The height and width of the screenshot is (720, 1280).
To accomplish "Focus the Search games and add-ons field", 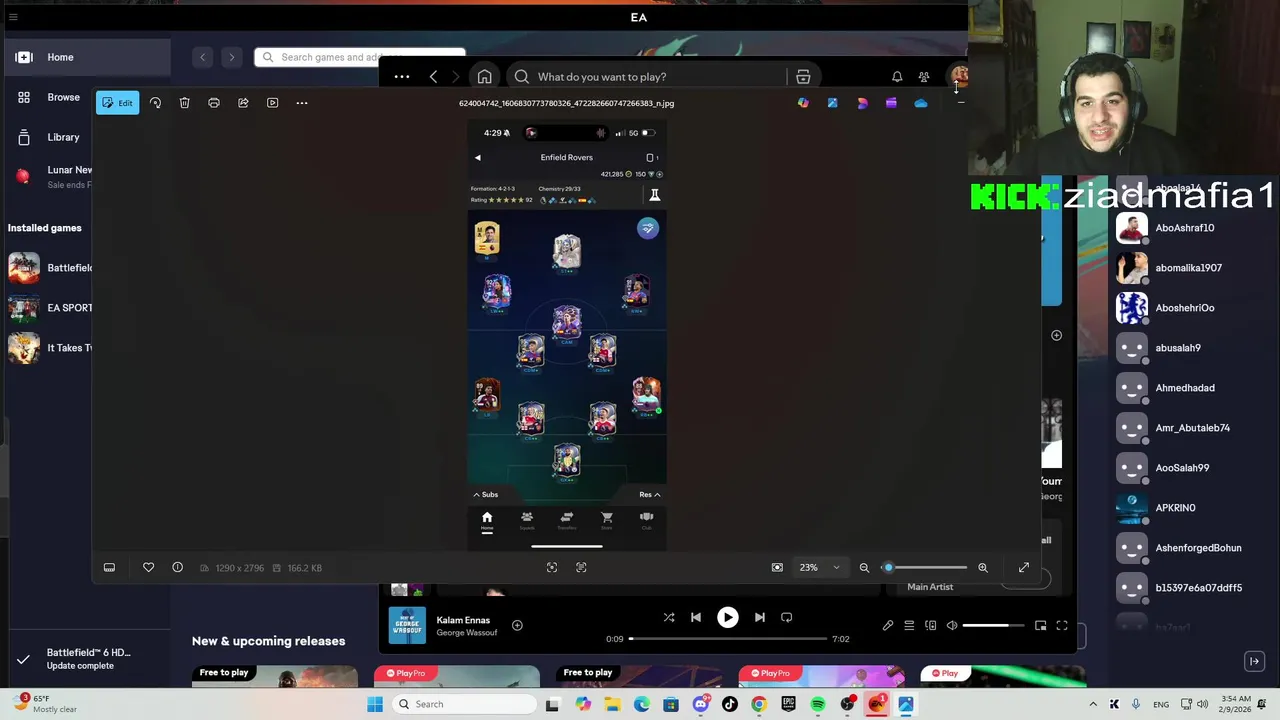I will click(x=360, y=57).
